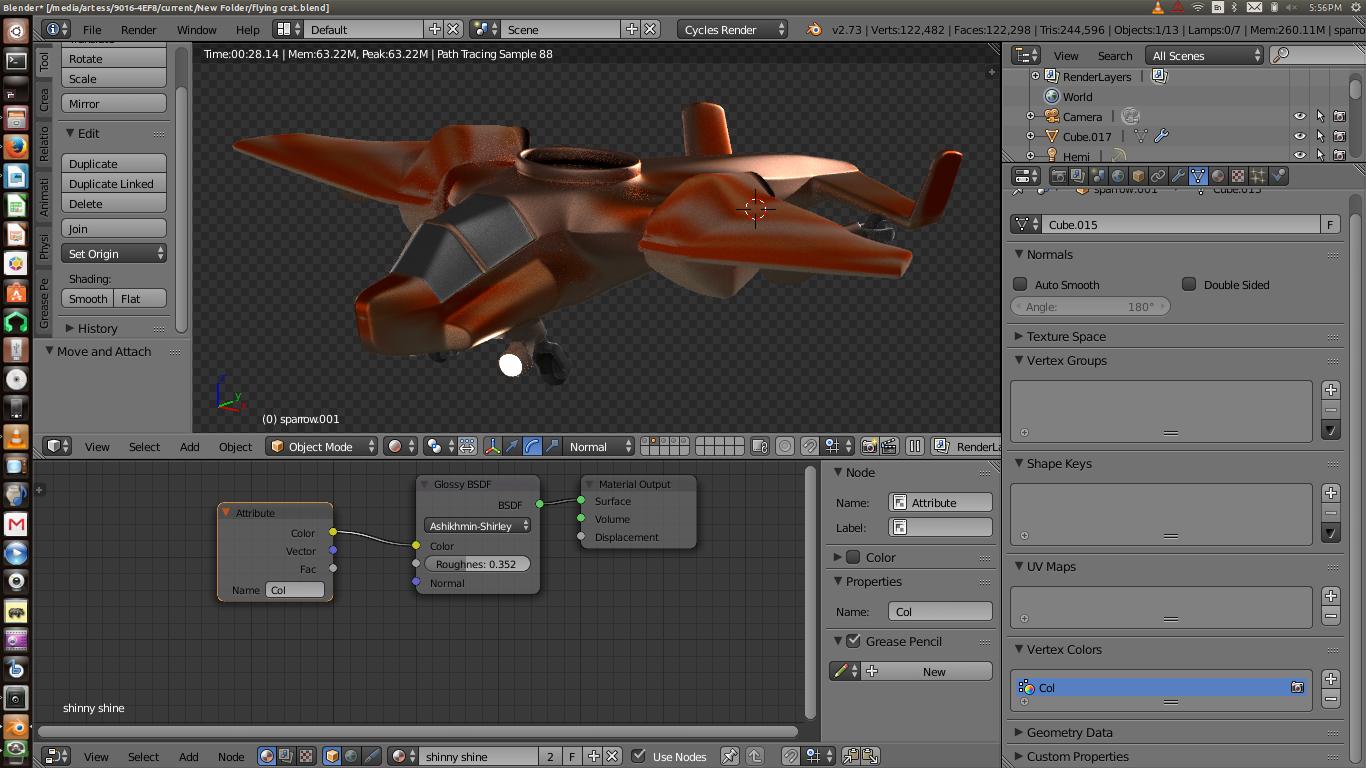Click the Auto Smooth Angle slider field
The width and height of the screenshot is (1366, 768).
pyautogui.click(x=1091, y=307)
